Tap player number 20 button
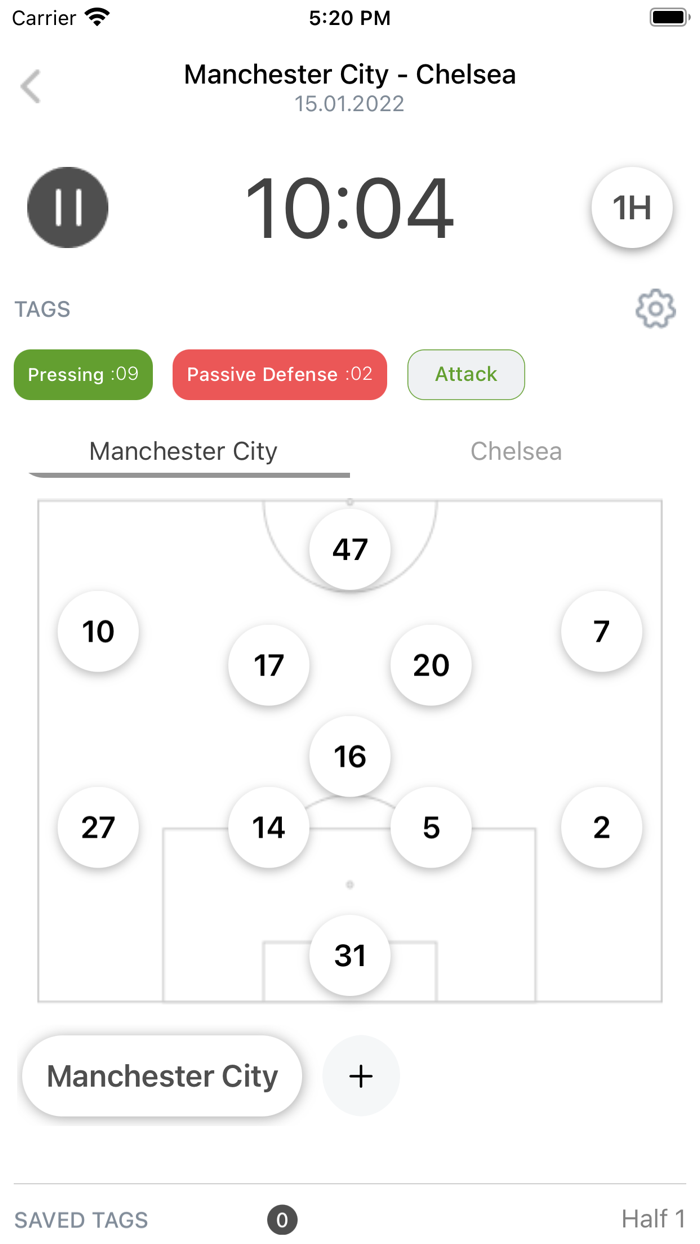The image size is (700, 1244). [431, 665]
